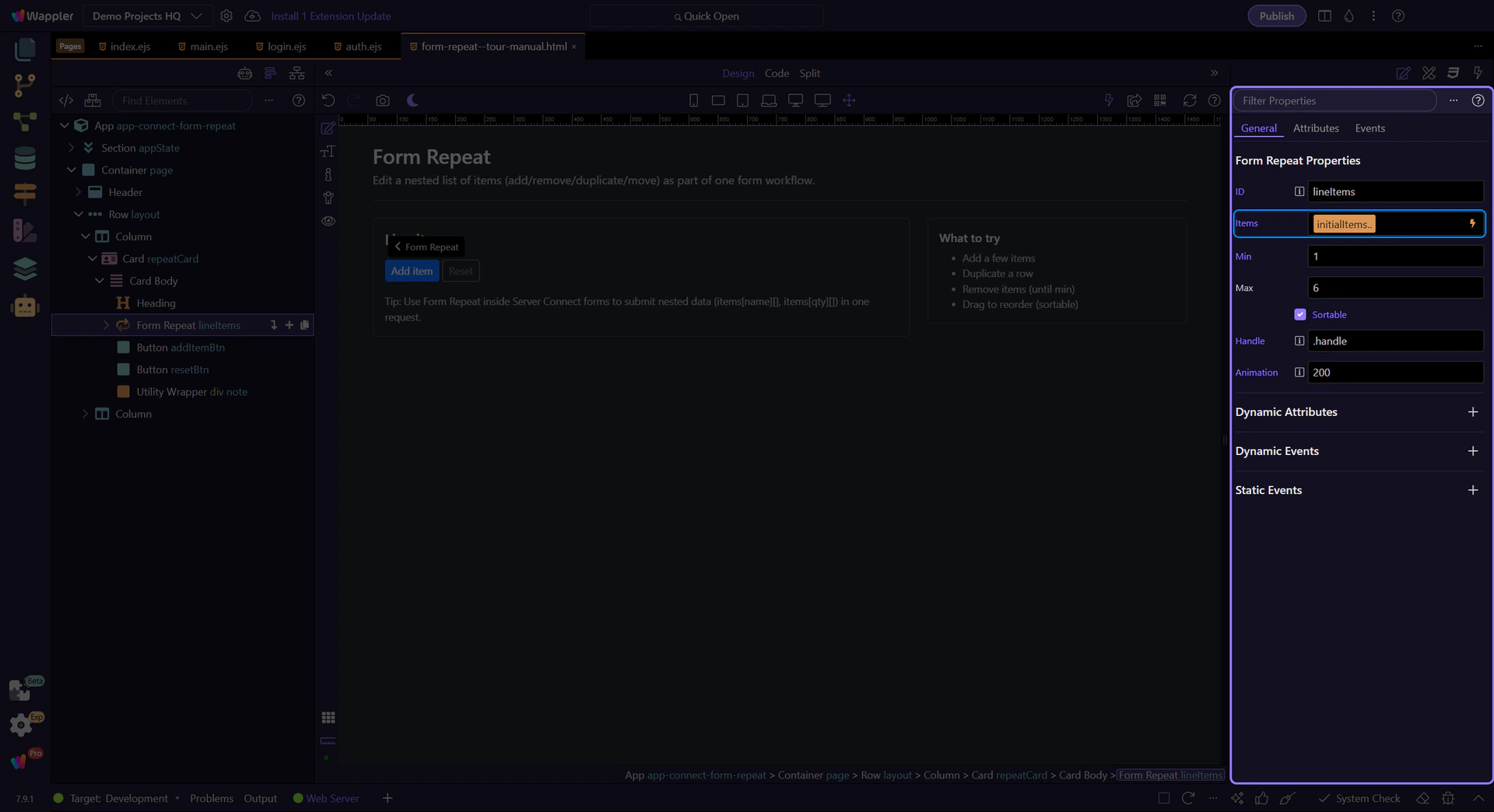Switch to the Attributes properties tab
1494x812 pixels.
tap(1315, 128)
